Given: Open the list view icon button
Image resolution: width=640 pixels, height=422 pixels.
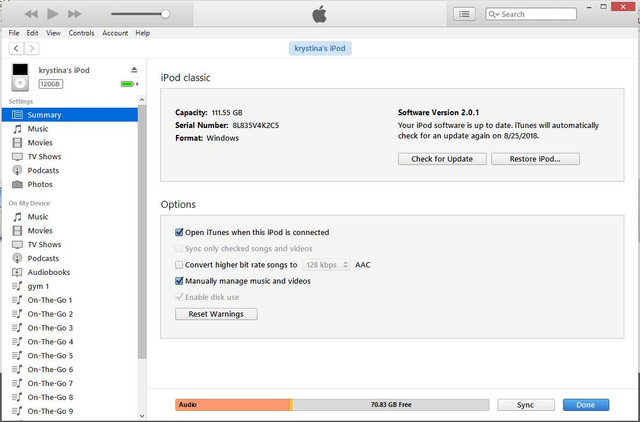Looking at the screenshot, I should click(x=464, y=14).
